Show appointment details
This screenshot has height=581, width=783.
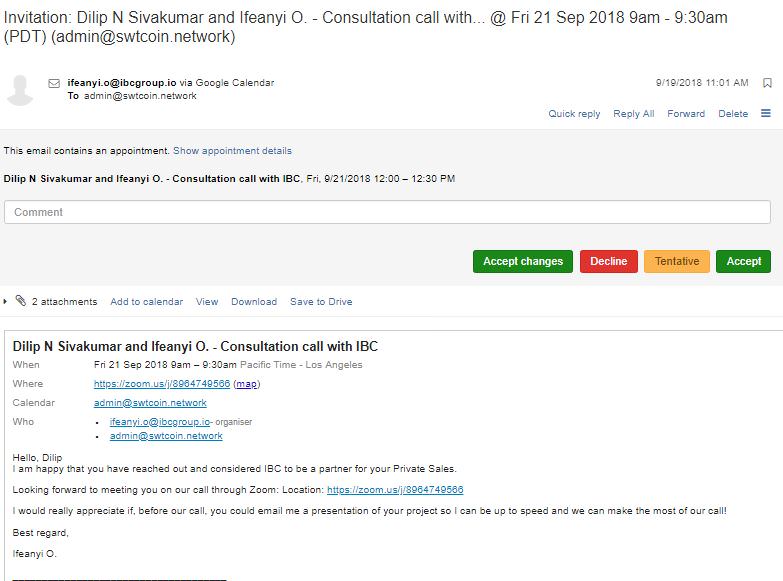232,151
